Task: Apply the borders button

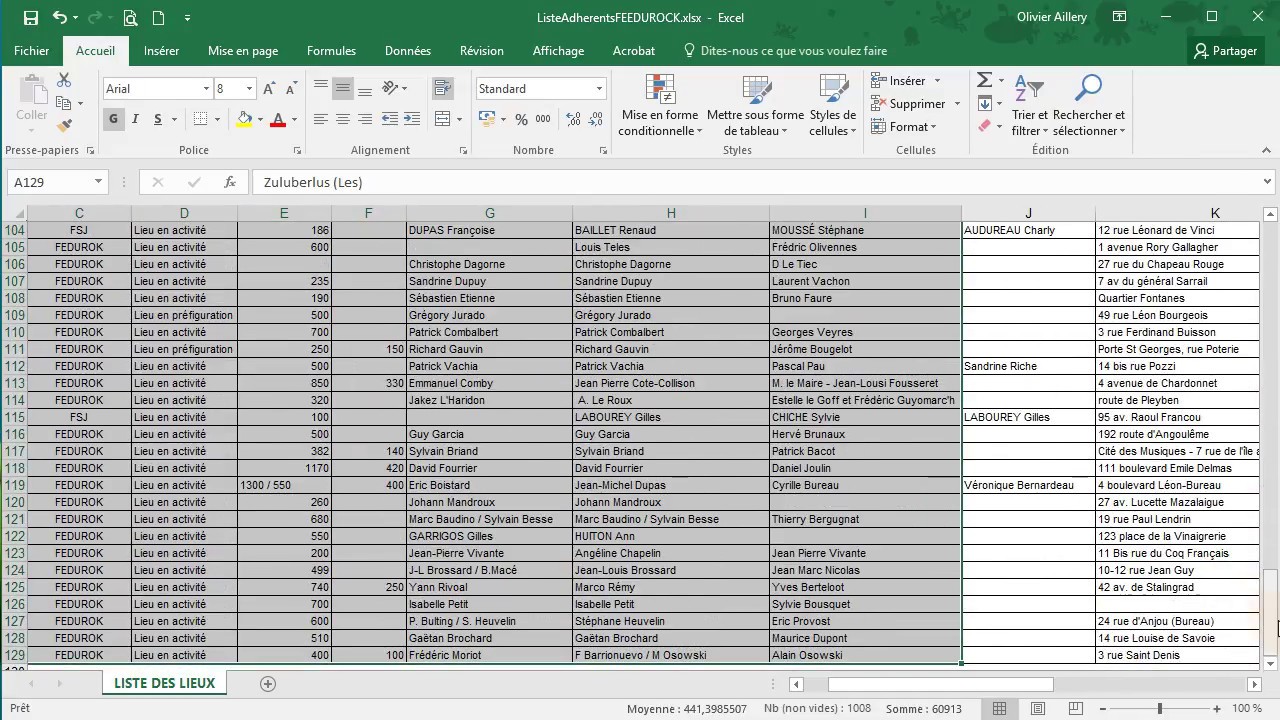Action: pyautogui.click(x=201, y=119)
